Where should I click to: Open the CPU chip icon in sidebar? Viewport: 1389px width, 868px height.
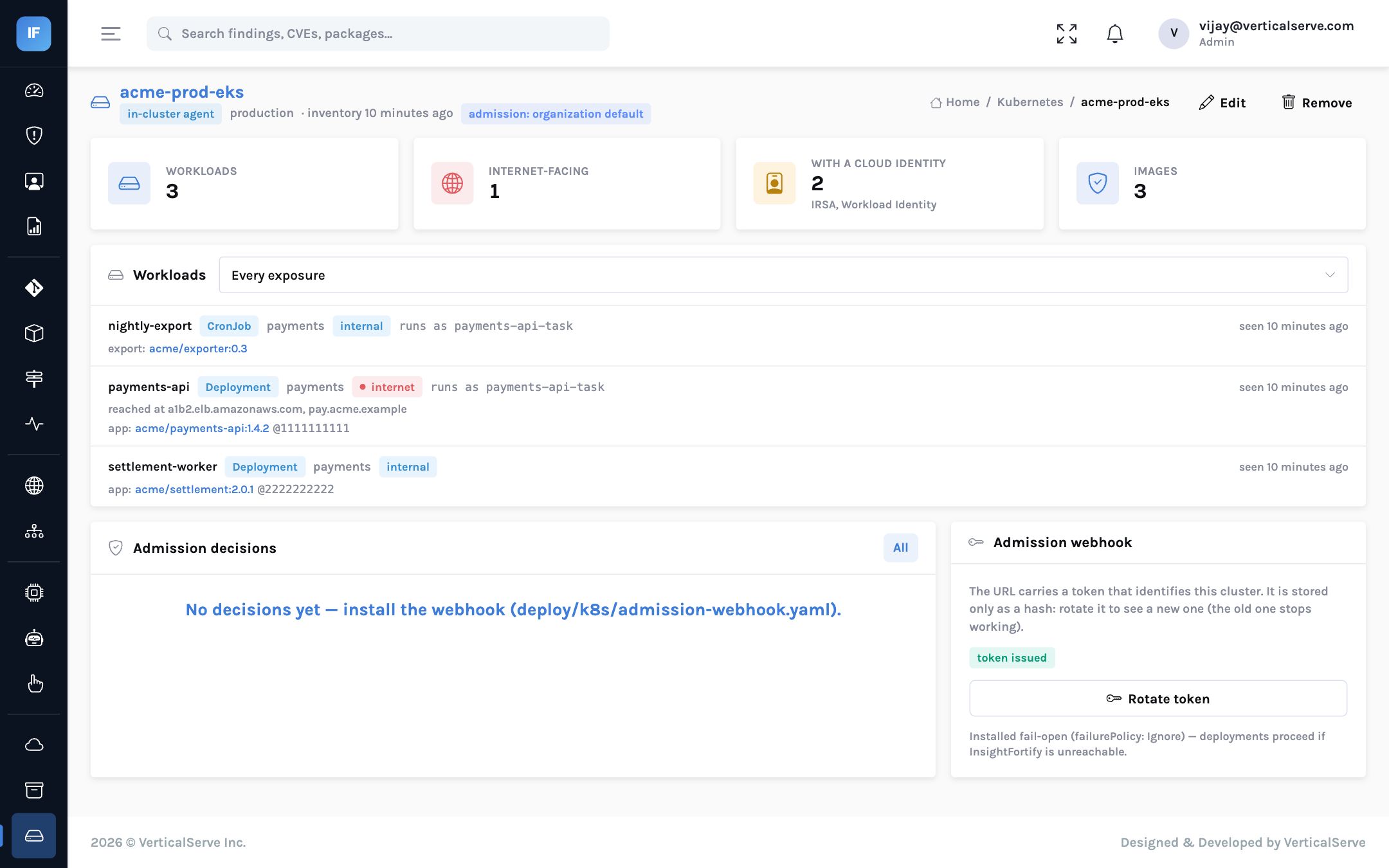[34, 592]
